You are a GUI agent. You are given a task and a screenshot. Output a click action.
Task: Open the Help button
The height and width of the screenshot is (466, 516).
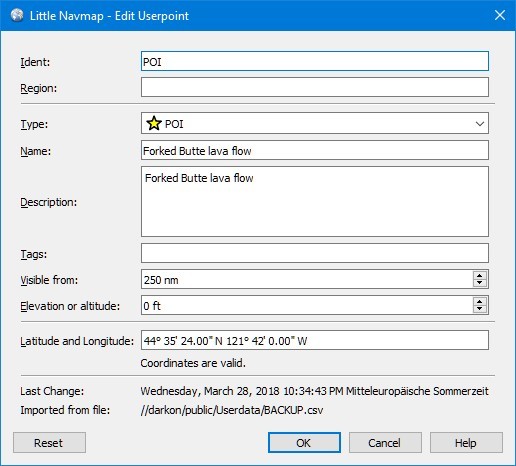point(466,443)
